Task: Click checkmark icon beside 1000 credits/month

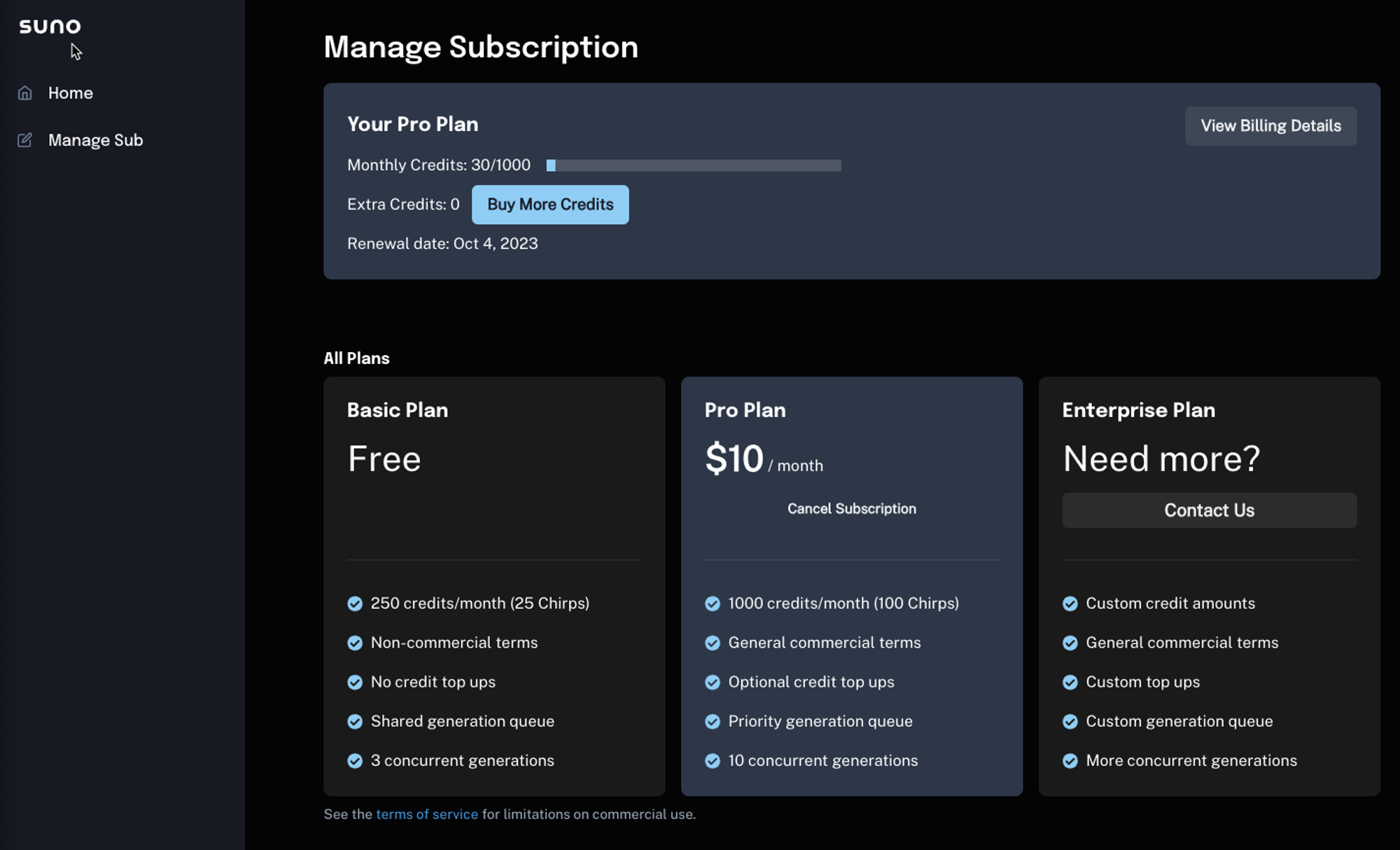Action: click(x=713, y=604)
